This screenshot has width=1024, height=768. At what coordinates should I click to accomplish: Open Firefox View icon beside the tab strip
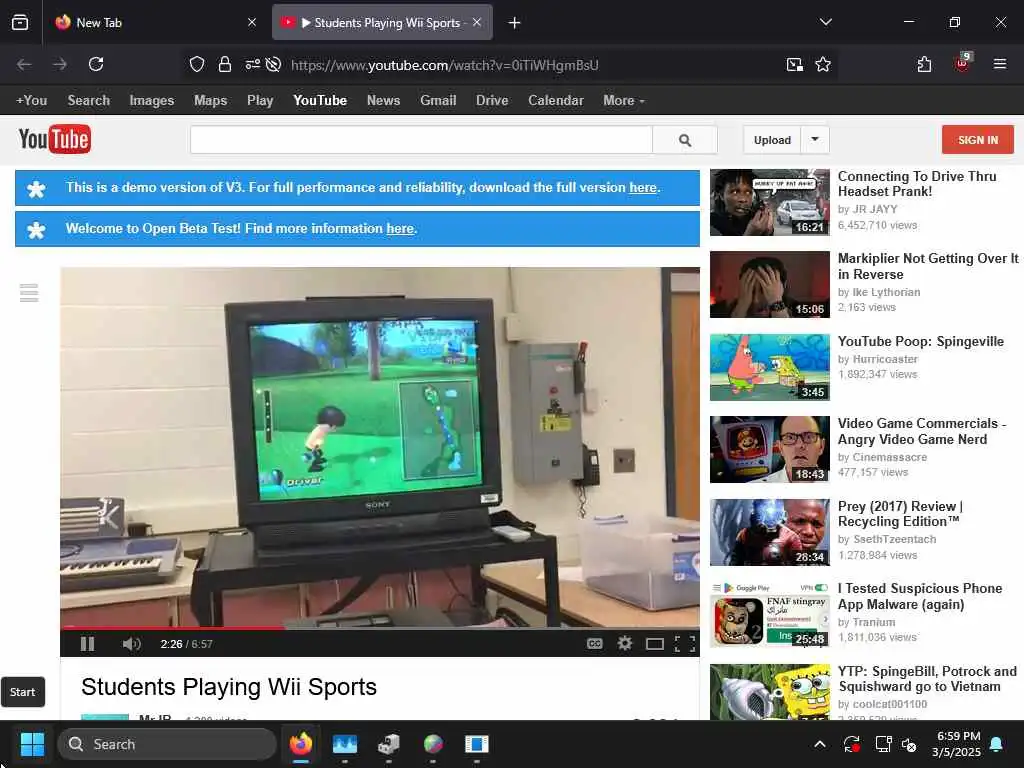20,22
